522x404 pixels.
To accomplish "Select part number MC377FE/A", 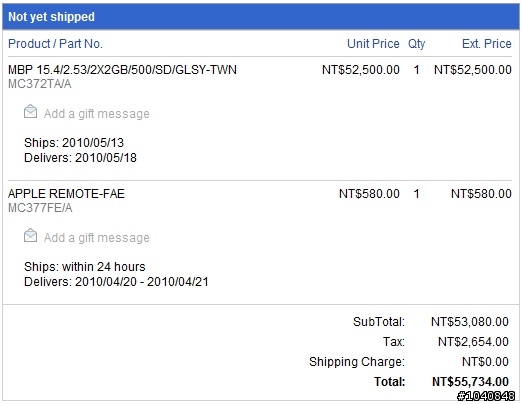I will pos(40,208).
